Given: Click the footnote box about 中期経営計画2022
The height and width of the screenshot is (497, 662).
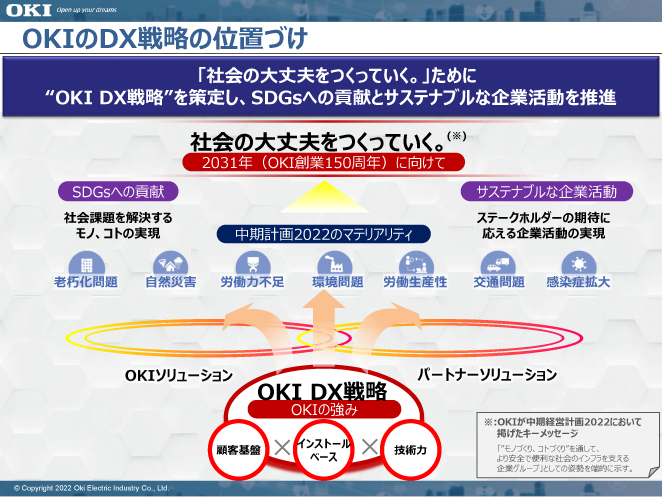Looking at the screenshot, I should point(568,445).
